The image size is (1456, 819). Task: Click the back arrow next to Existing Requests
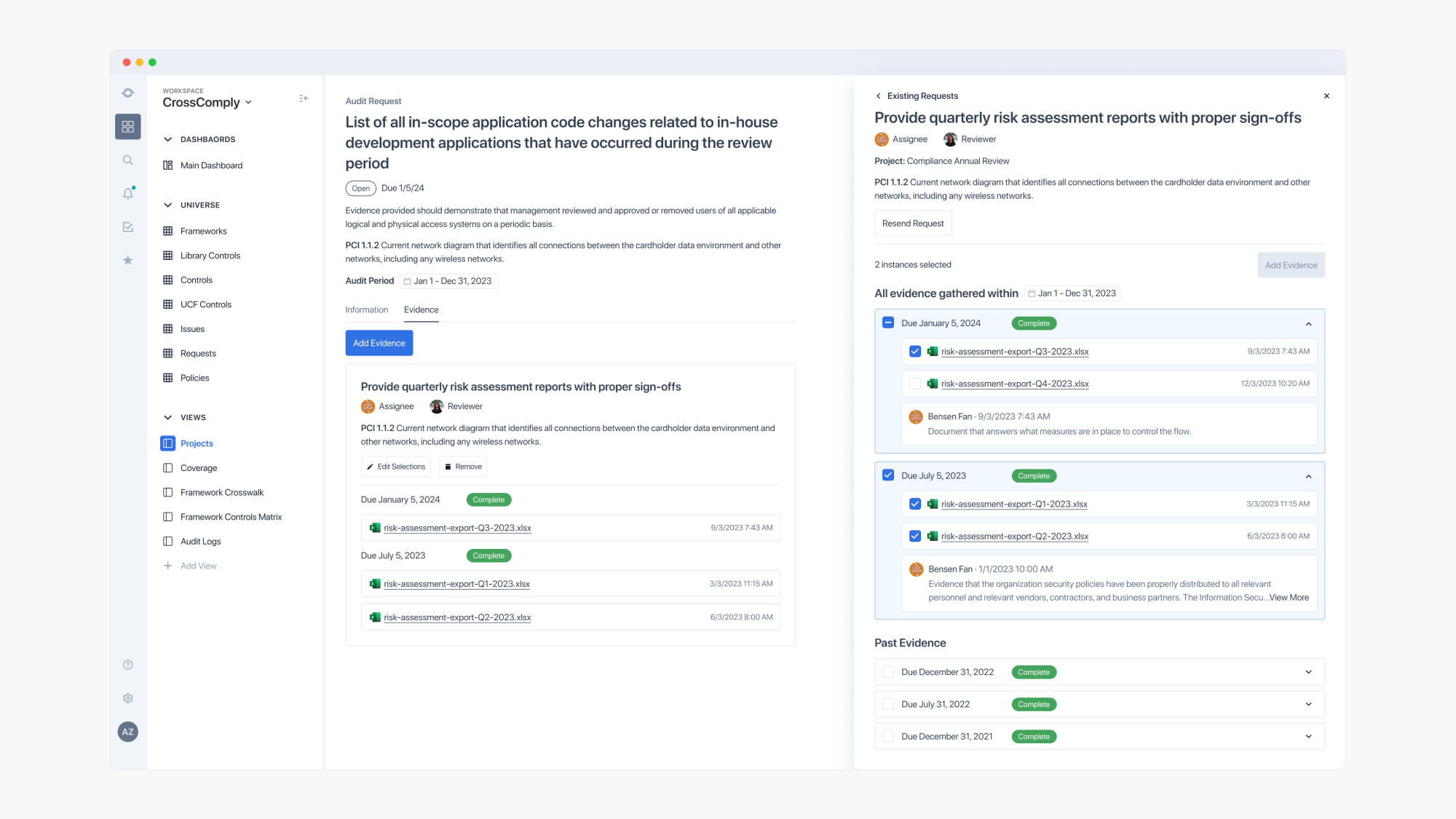coord(879,96)
